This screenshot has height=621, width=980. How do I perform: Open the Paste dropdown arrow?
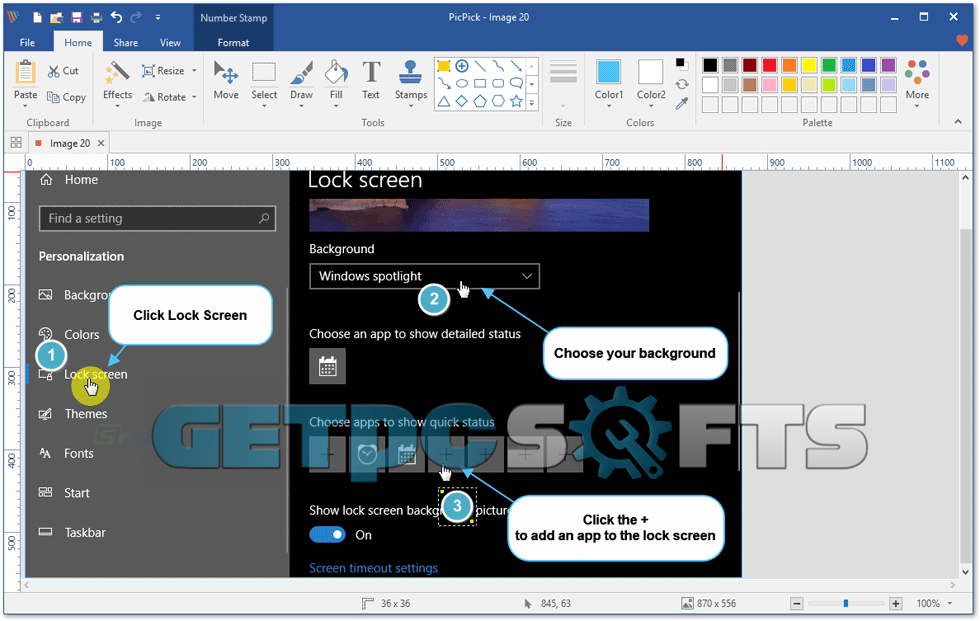tap(25, 107)
